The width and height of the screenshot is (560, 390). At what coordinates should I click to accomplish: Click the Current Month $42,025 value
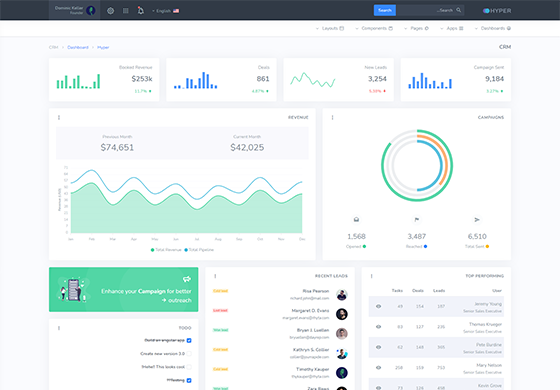[x=247, y=148]
